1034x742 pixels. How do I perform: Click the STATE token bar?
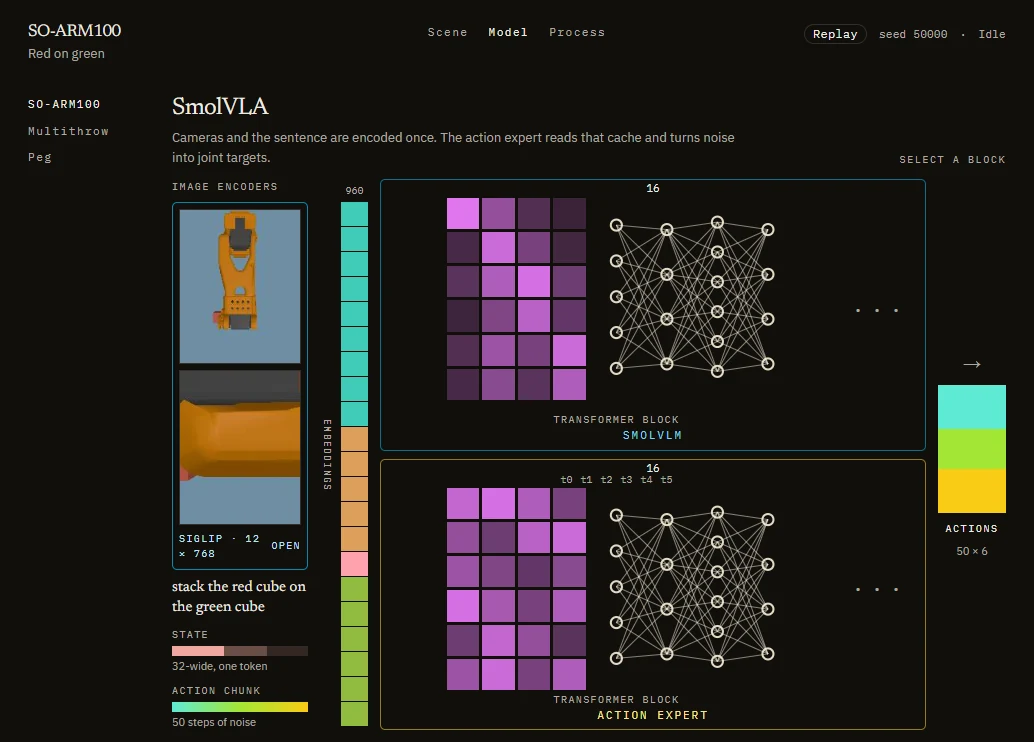coord(240,651)
